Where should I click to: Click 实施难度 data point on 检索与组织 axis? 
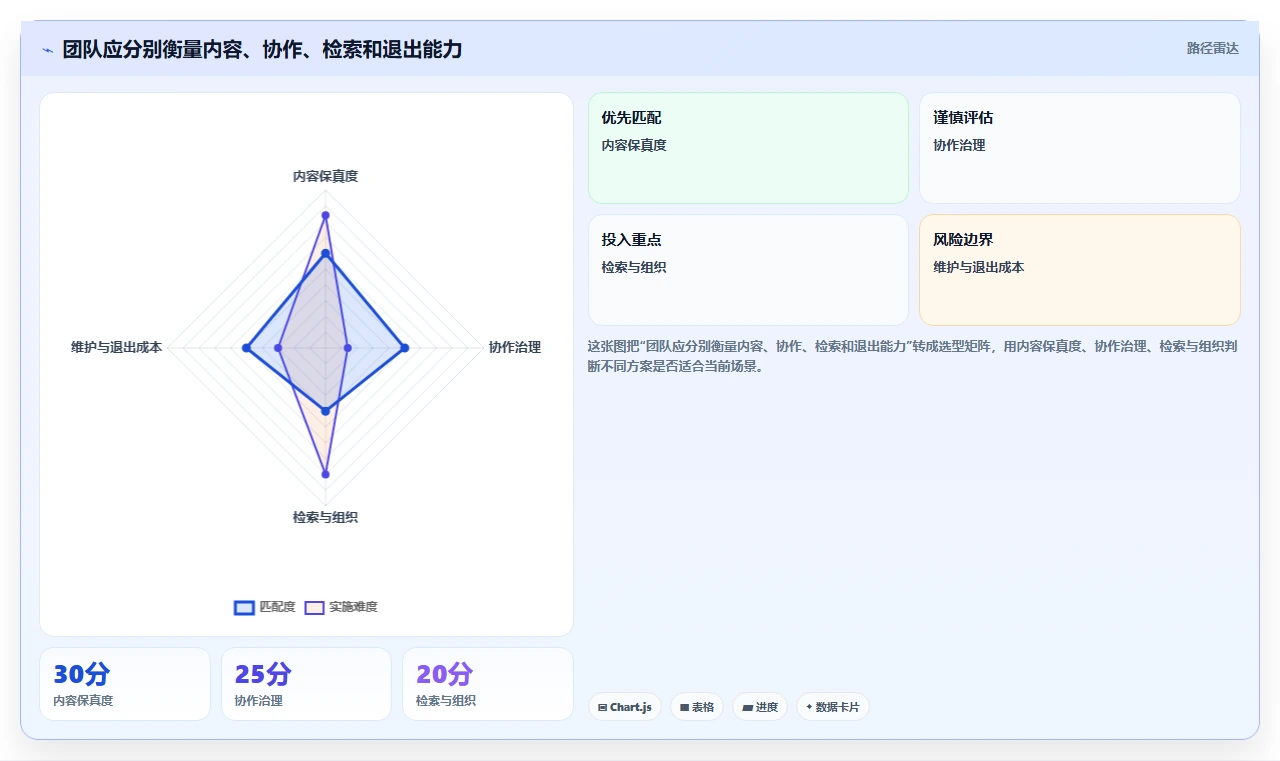click(x=325, y=474)
